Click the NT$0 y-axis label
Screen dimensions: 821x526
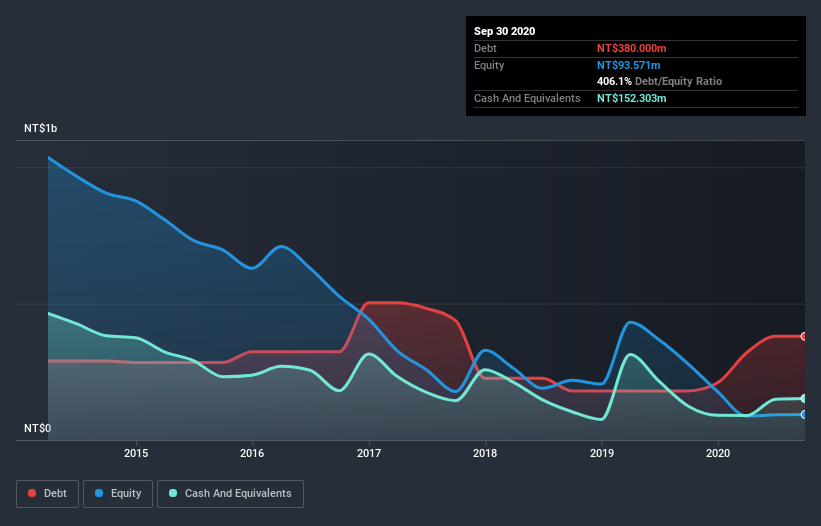point(38,428)
